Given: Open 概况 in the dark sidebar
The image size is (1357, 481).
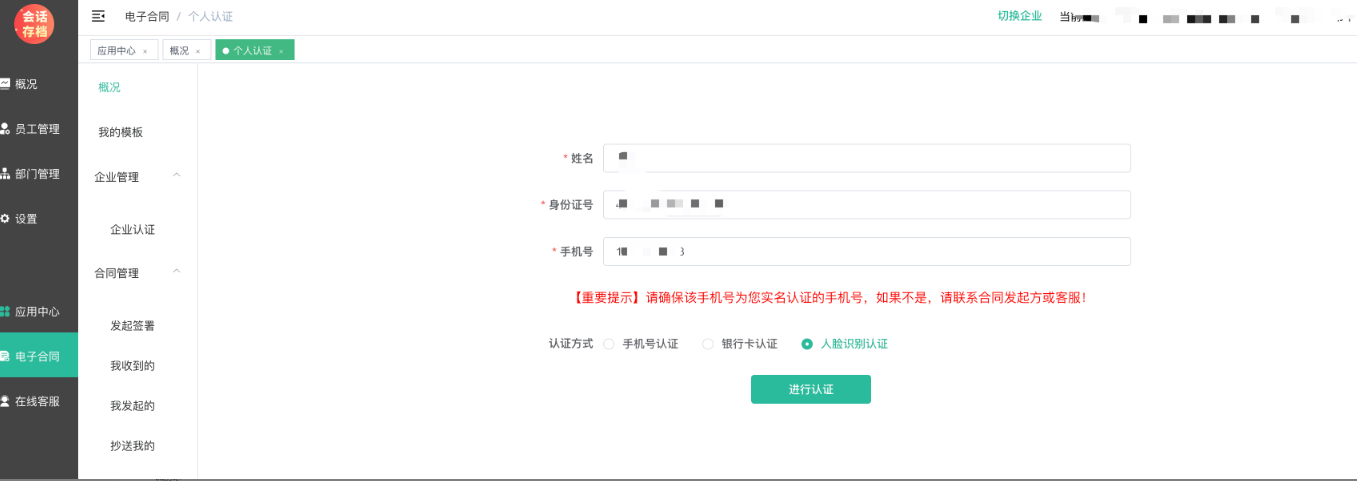Looking at the screenshot, I should click(x=26, y=84).
